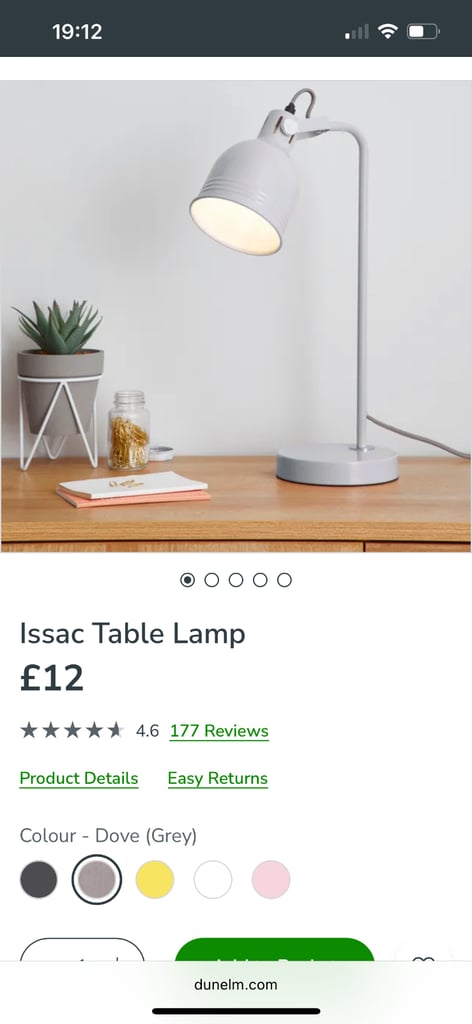
Task: Jump to the fourth carousel image dot
Action: [260, 580]
